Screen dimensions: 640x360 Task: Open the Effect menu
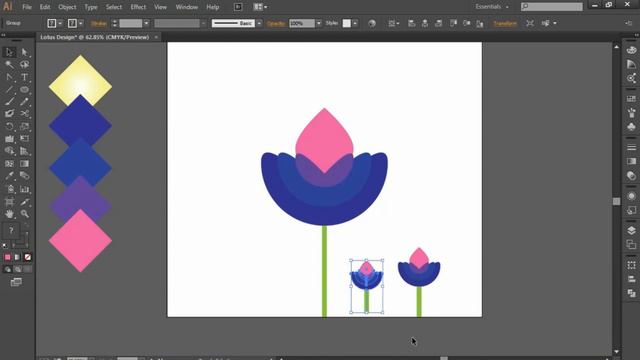(x=138, y=7)
